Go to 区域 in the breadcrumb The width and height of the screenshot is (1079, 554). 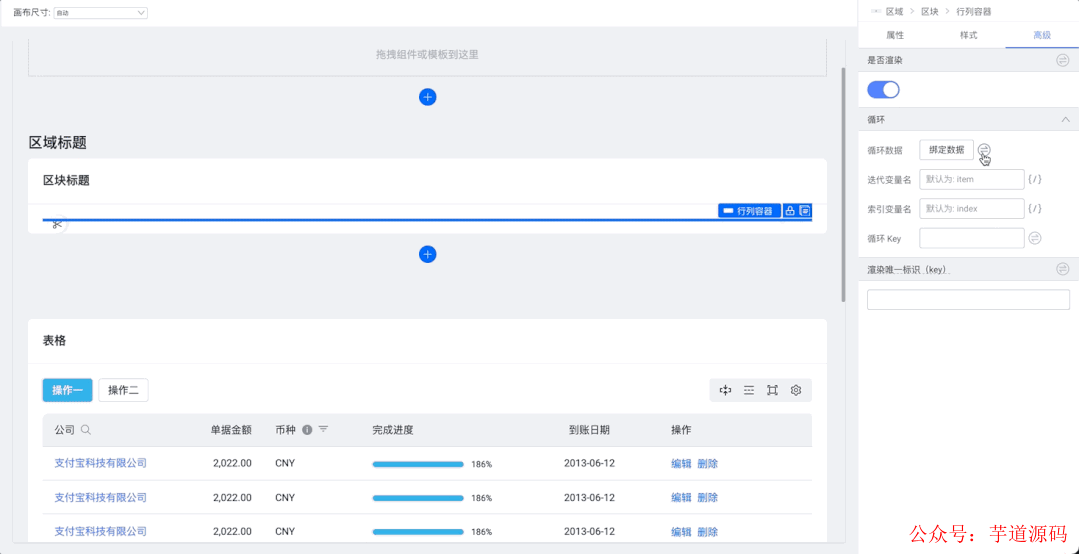tap(894, 11)
